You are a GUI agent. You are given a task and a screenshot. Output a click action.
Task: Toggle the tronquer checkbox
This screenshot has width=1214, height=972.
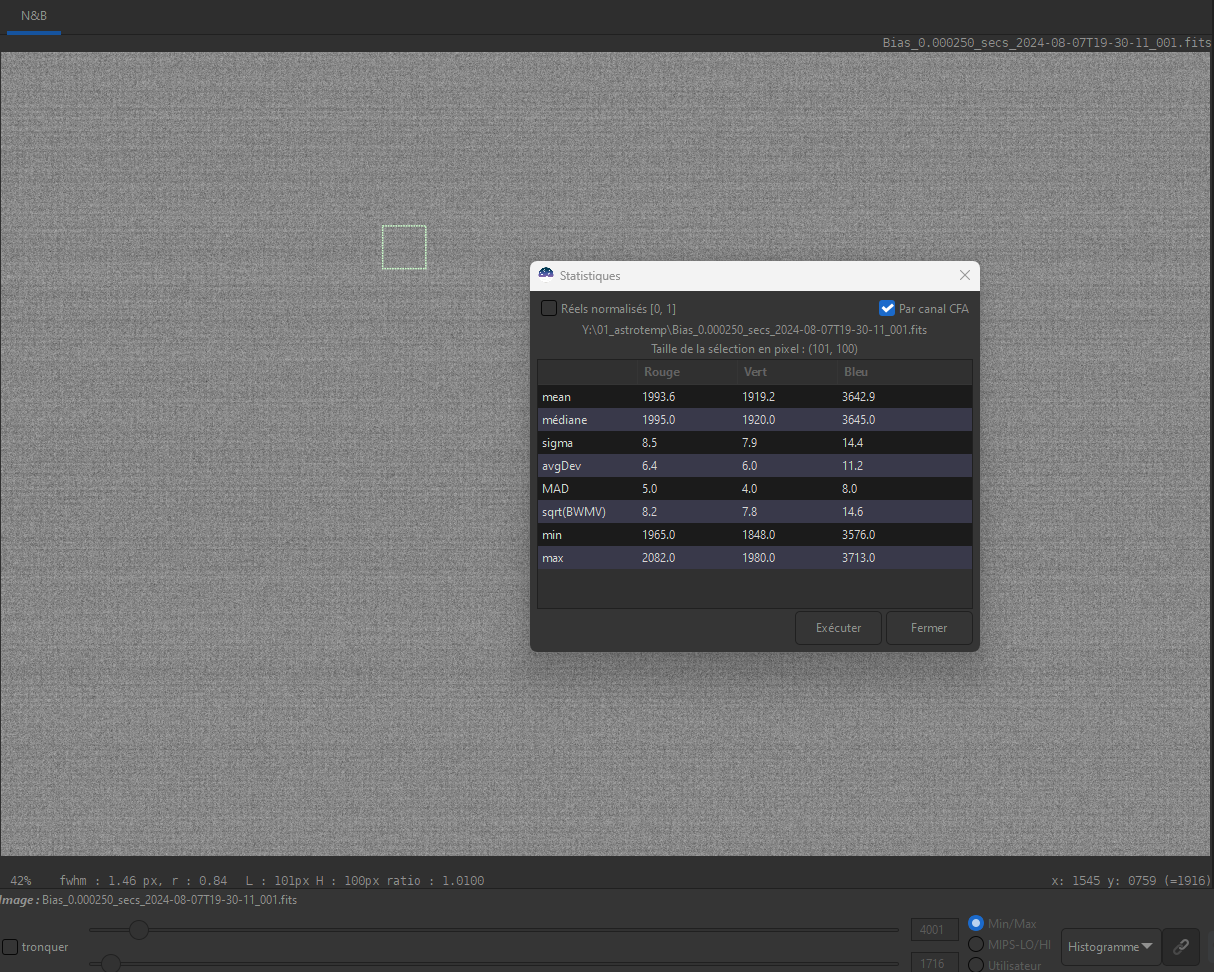pos(10,947)
